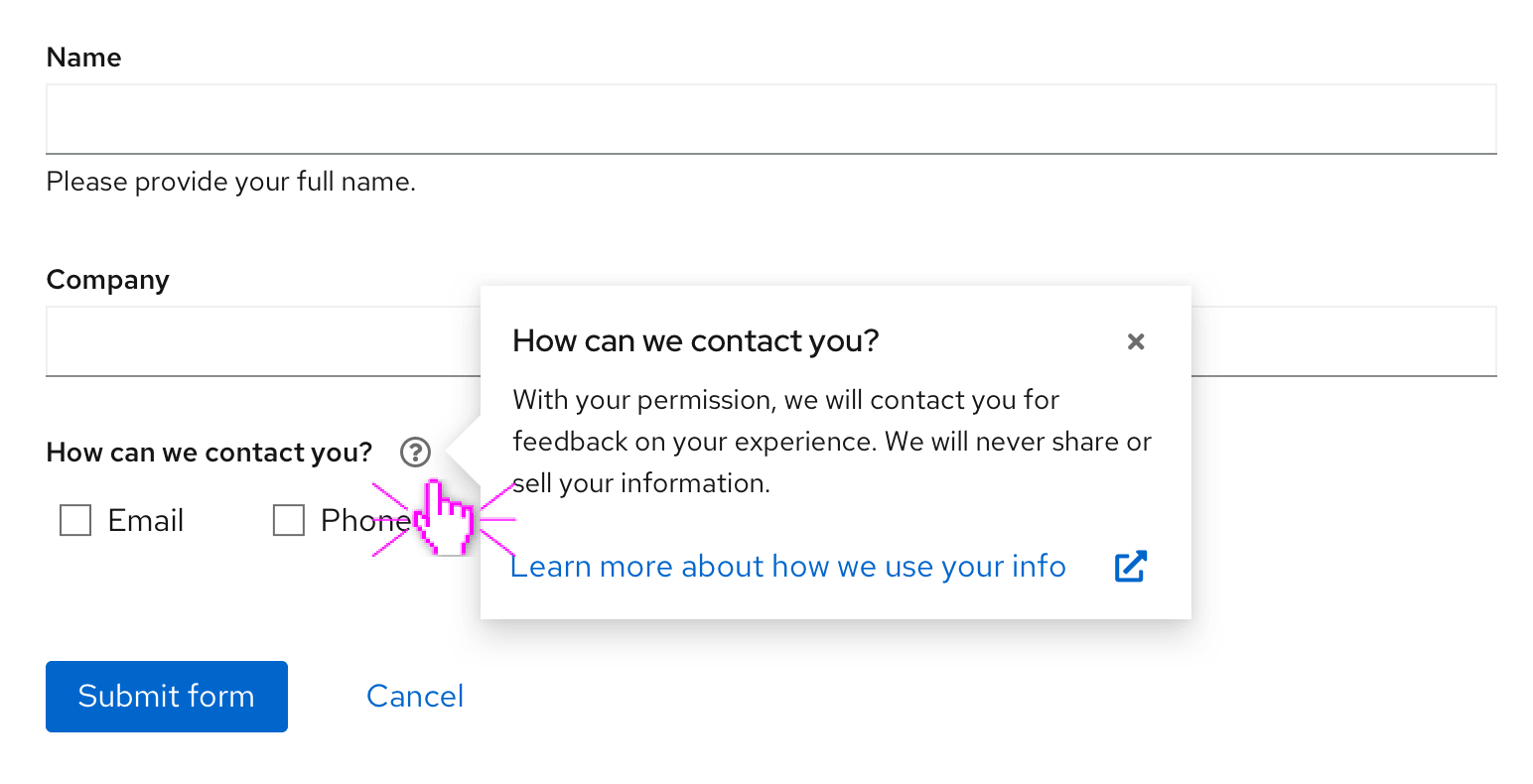Screen dimensions: 1533x784
Task: Click the Email checkbox label text
Action: click(146, 520)
